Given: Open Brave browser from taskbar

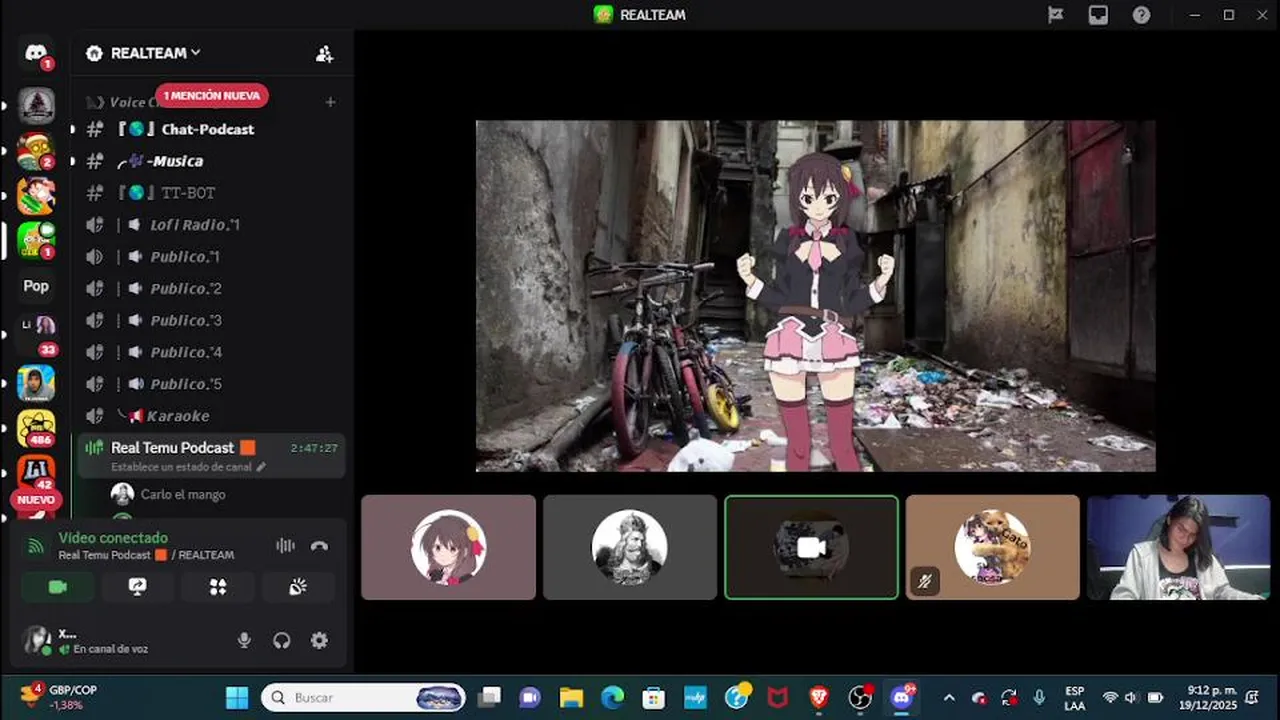Looking at the screenshot, I should (x=819, y=697).
